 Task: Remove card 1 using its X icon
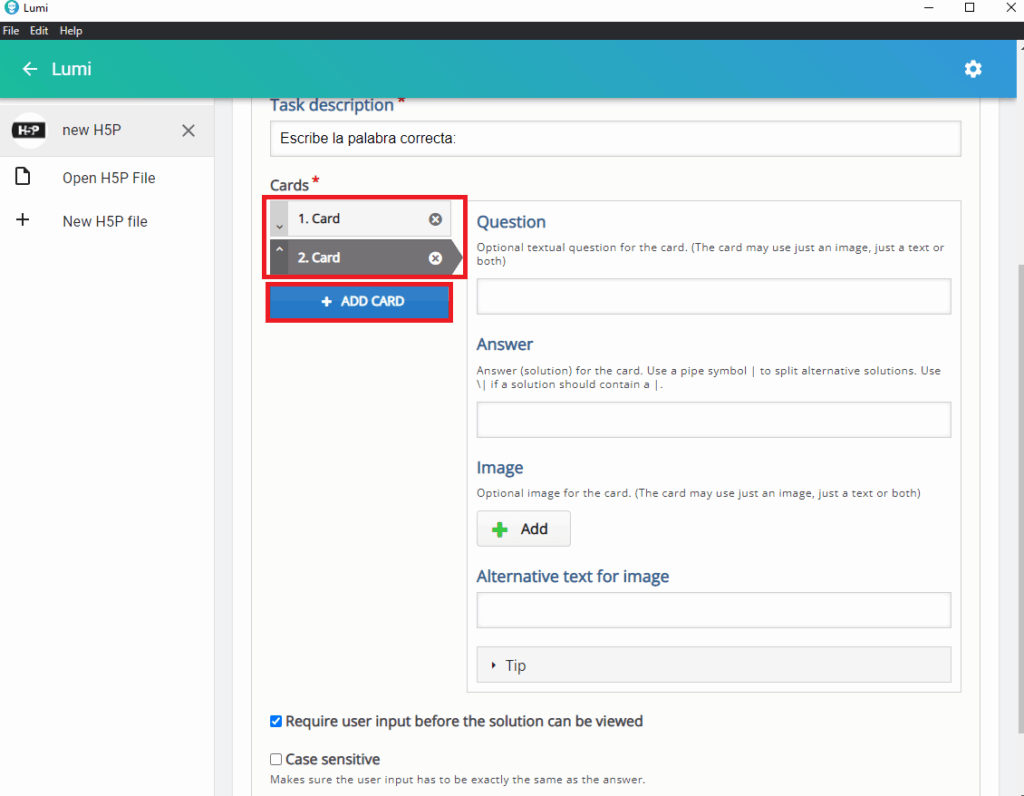click(435, 219)
